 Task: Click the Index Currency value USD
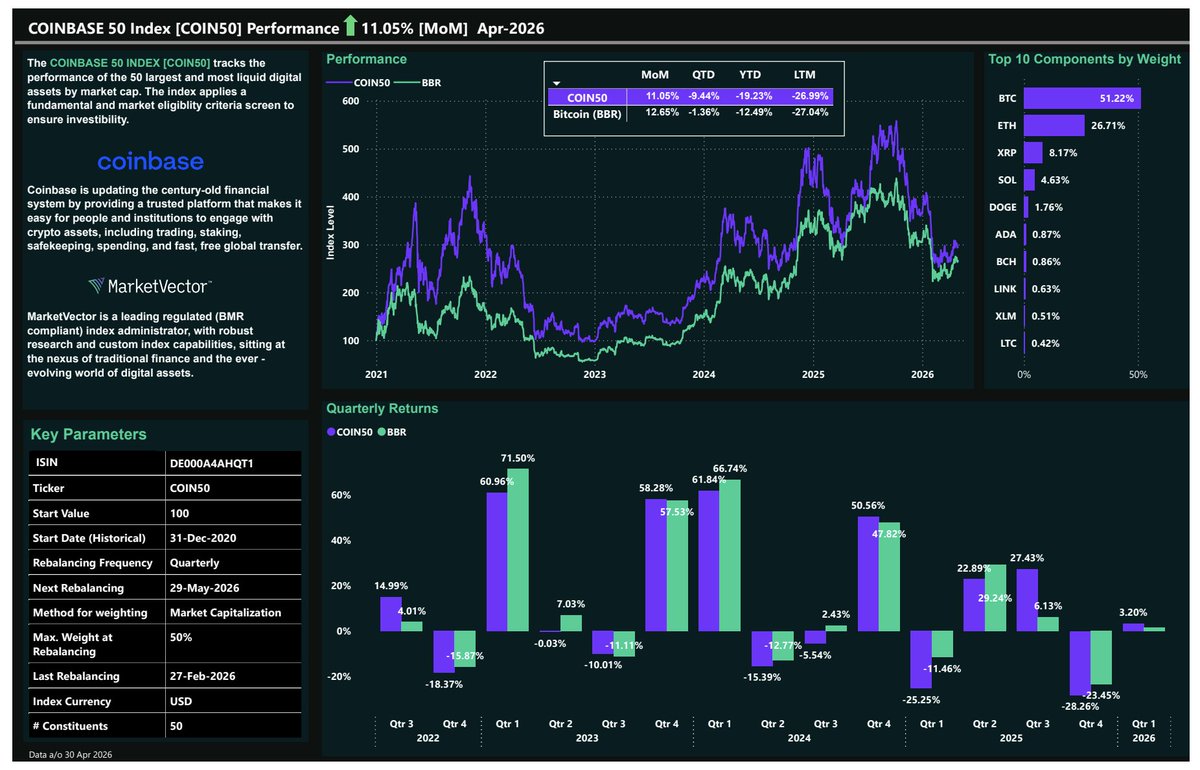[182, 701]
